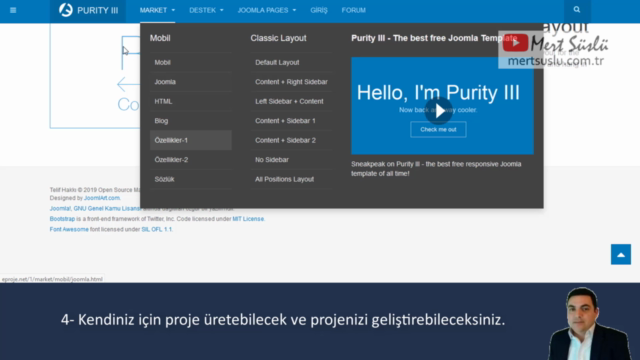Click the Purity III logo
This screenshot has width=640, height=360.
(x=88, y=10)
